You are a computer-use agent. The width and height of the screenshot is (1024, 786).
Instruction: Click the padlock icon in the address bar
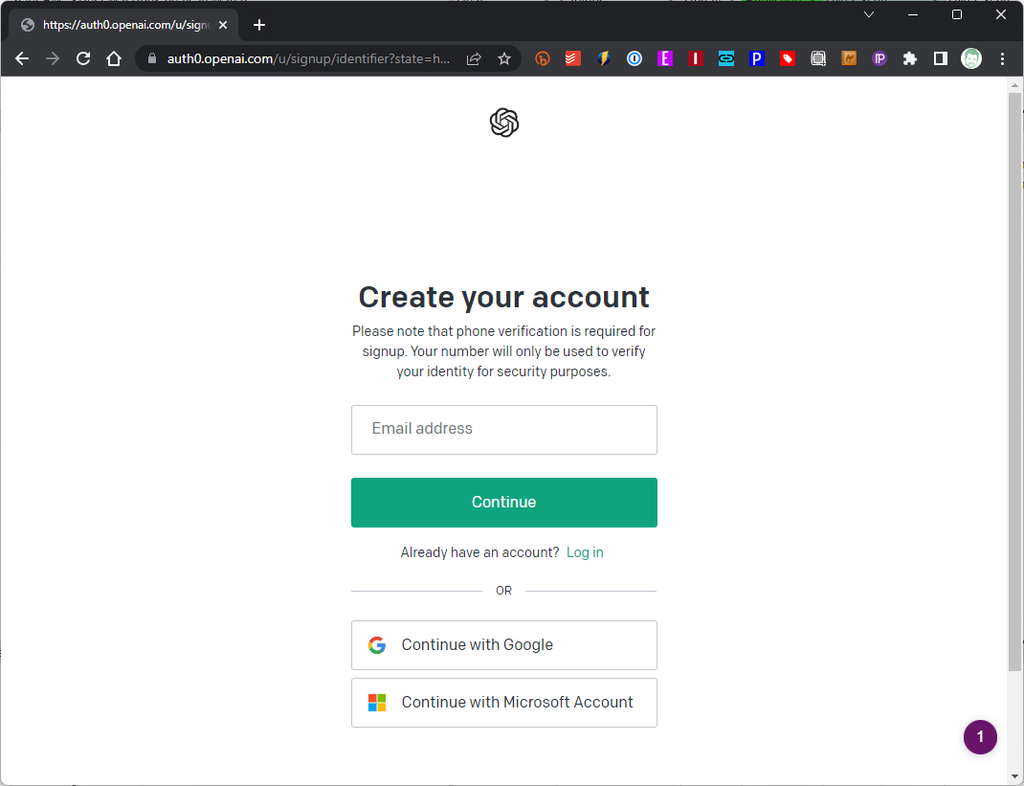151,58
